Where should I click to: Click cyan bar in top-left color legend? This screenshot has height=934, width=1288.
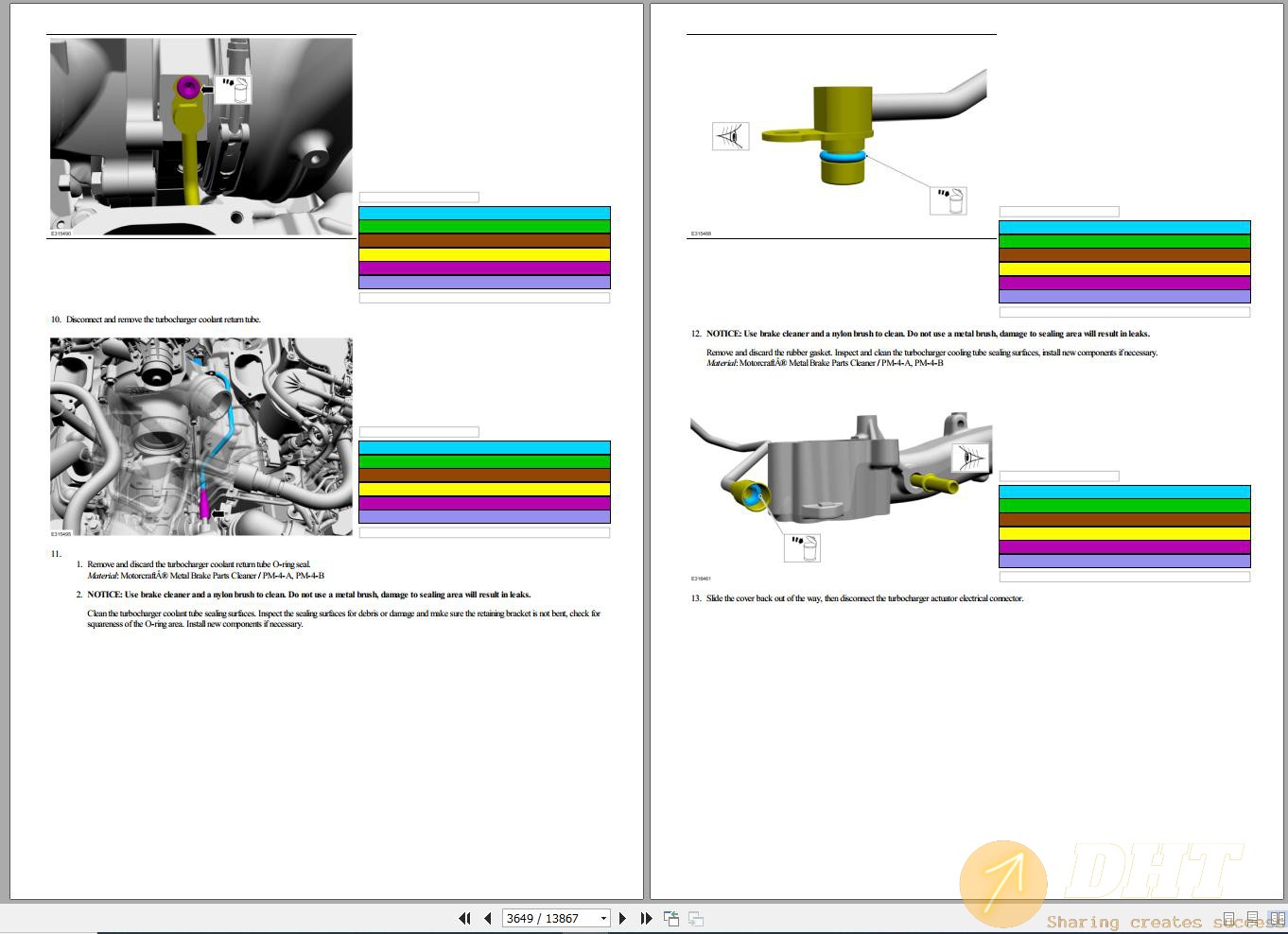(484, 214)
